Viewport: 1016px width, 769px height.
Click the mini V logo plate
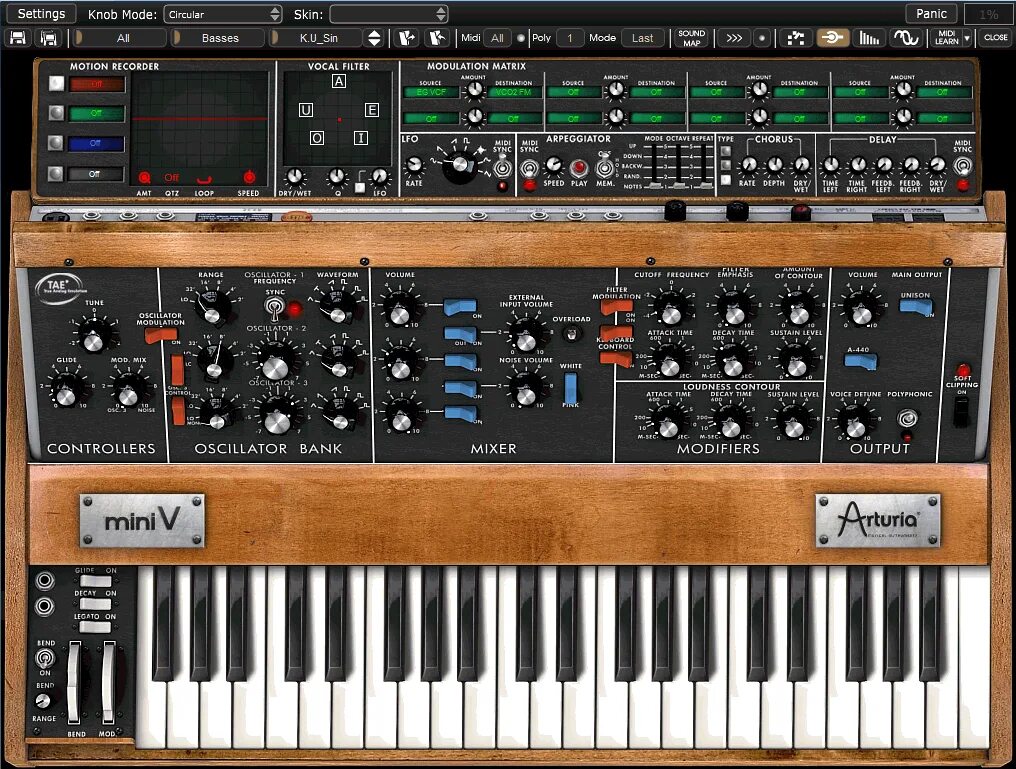142,520
